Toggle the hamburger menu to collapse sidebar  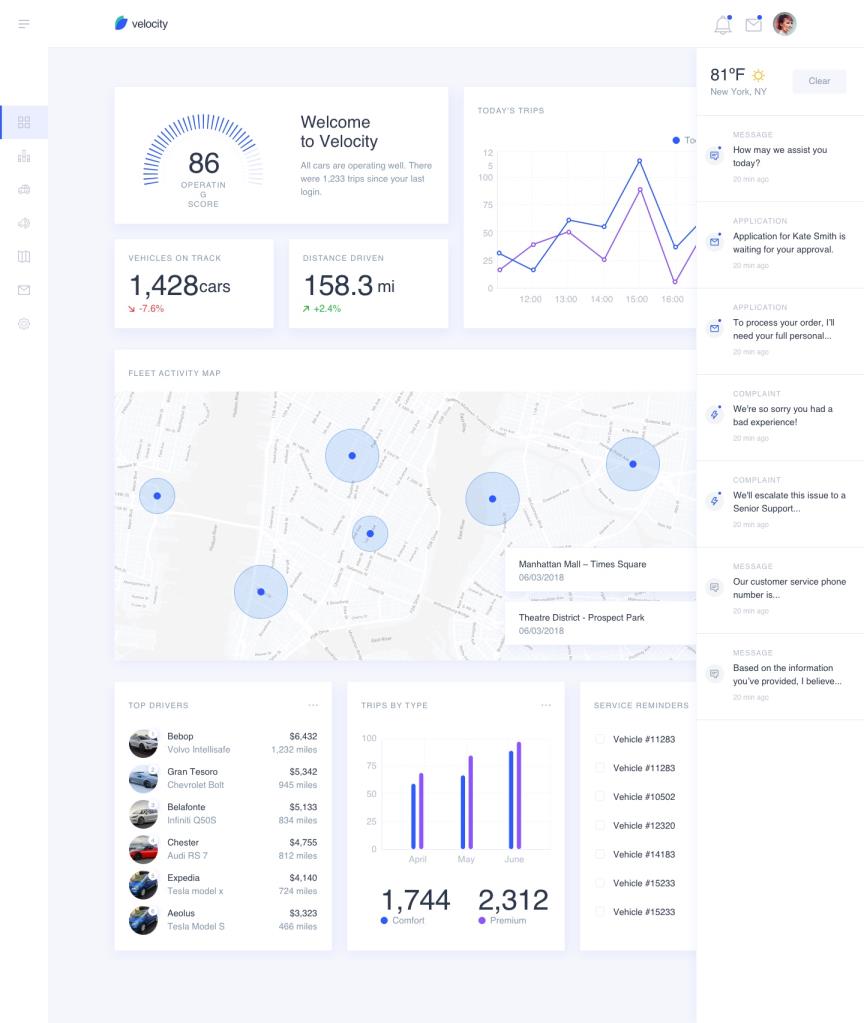point(24,23)
